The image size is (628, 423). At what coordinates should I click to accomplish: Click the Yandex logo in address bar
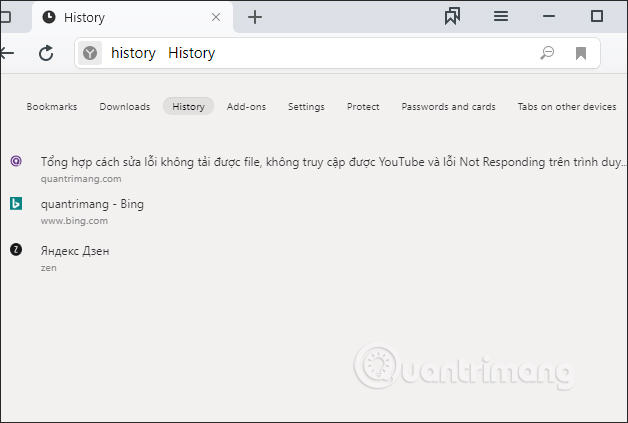[90, 53]
